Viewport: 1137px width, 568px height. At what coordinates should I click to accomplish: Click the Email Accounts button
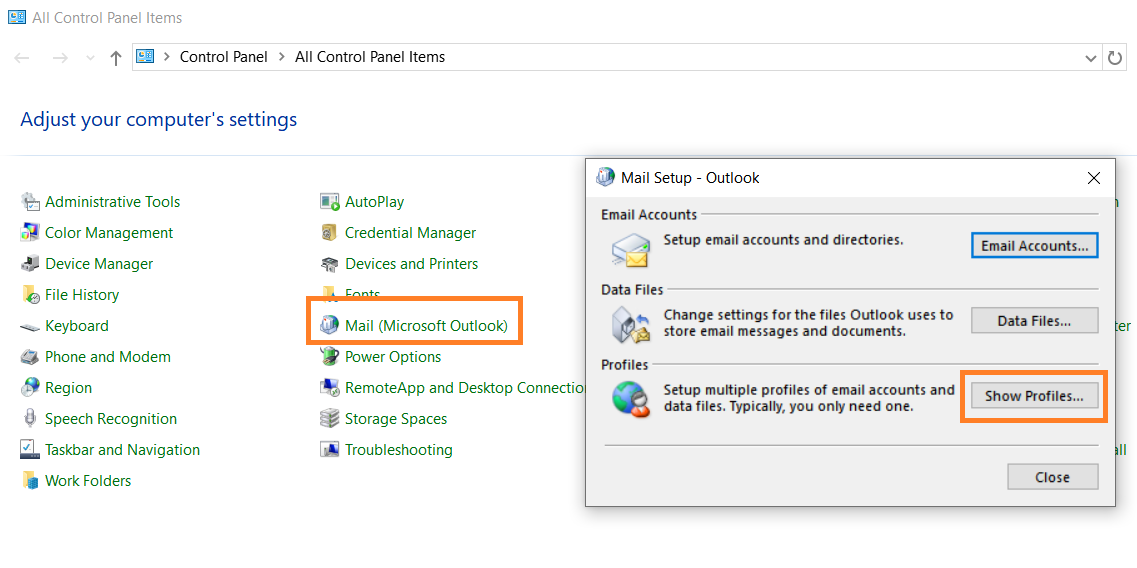1034,246
